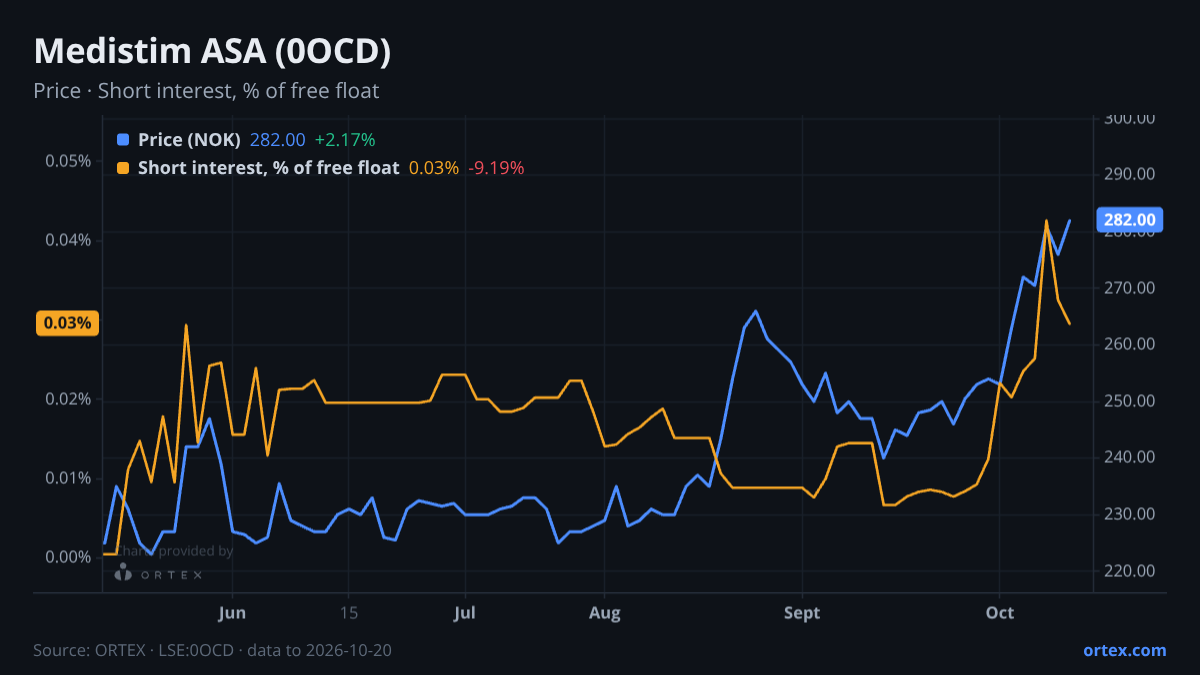Screen dimensions: 1200x675
Task: Click the 240.00 right axis label
Action: coord(1130,457)
